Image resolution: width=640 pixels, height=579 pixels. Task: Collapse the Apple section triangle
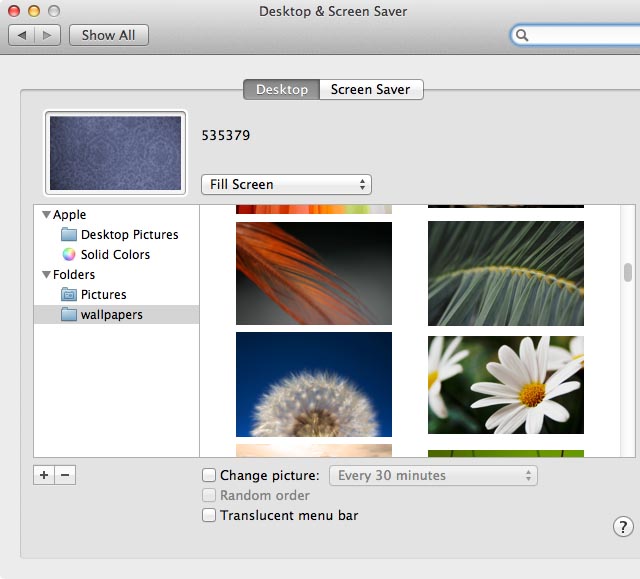coord(46,215)
